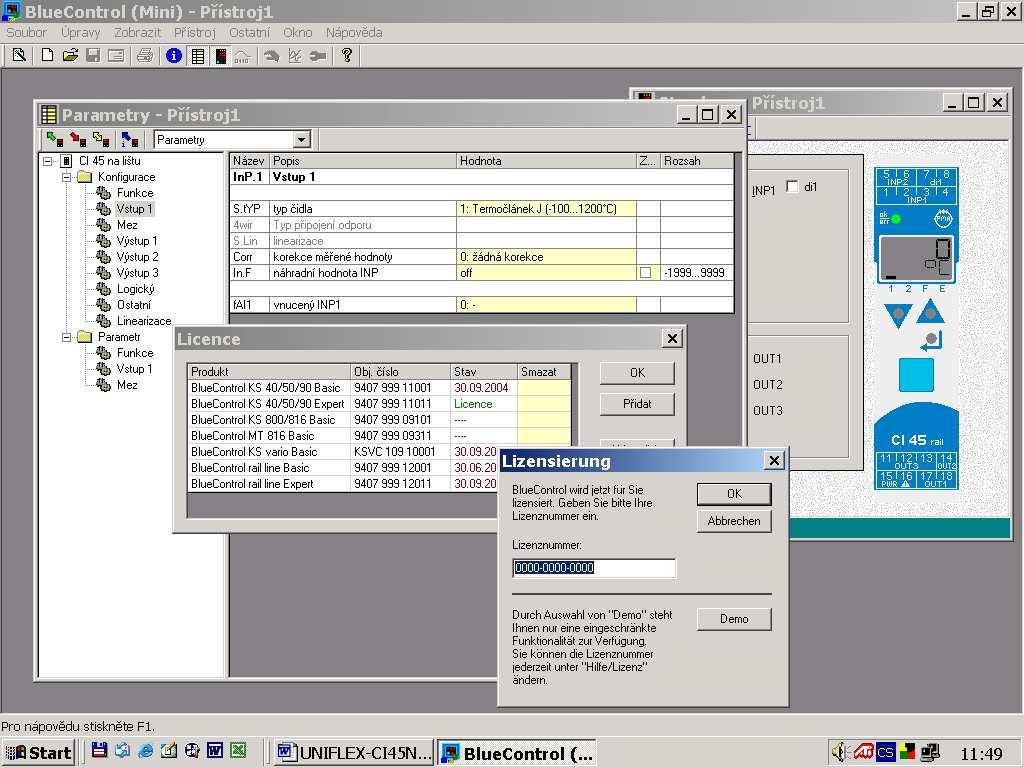Select Výstup 3 in the tree
The image size is (1024, 768).
click(137, 273)
